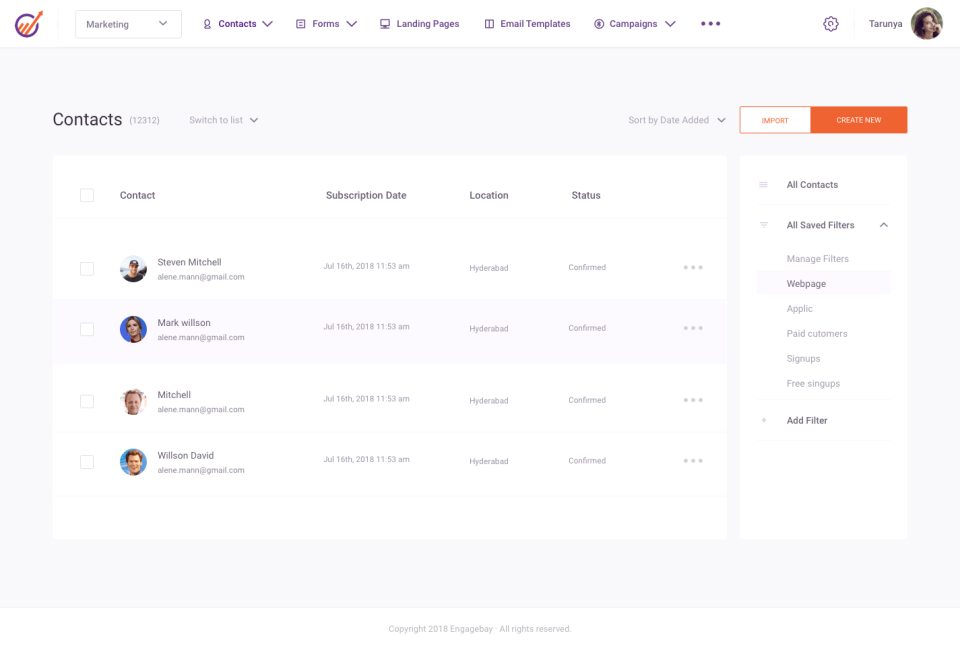Select All Contacts in the sidebar
The width and height of the screenshot is (960, 650).
click(813, 184)
